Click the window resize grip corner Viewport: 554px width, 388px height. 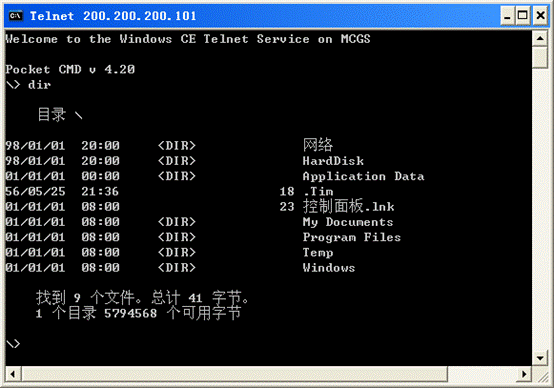click(541, 375)
